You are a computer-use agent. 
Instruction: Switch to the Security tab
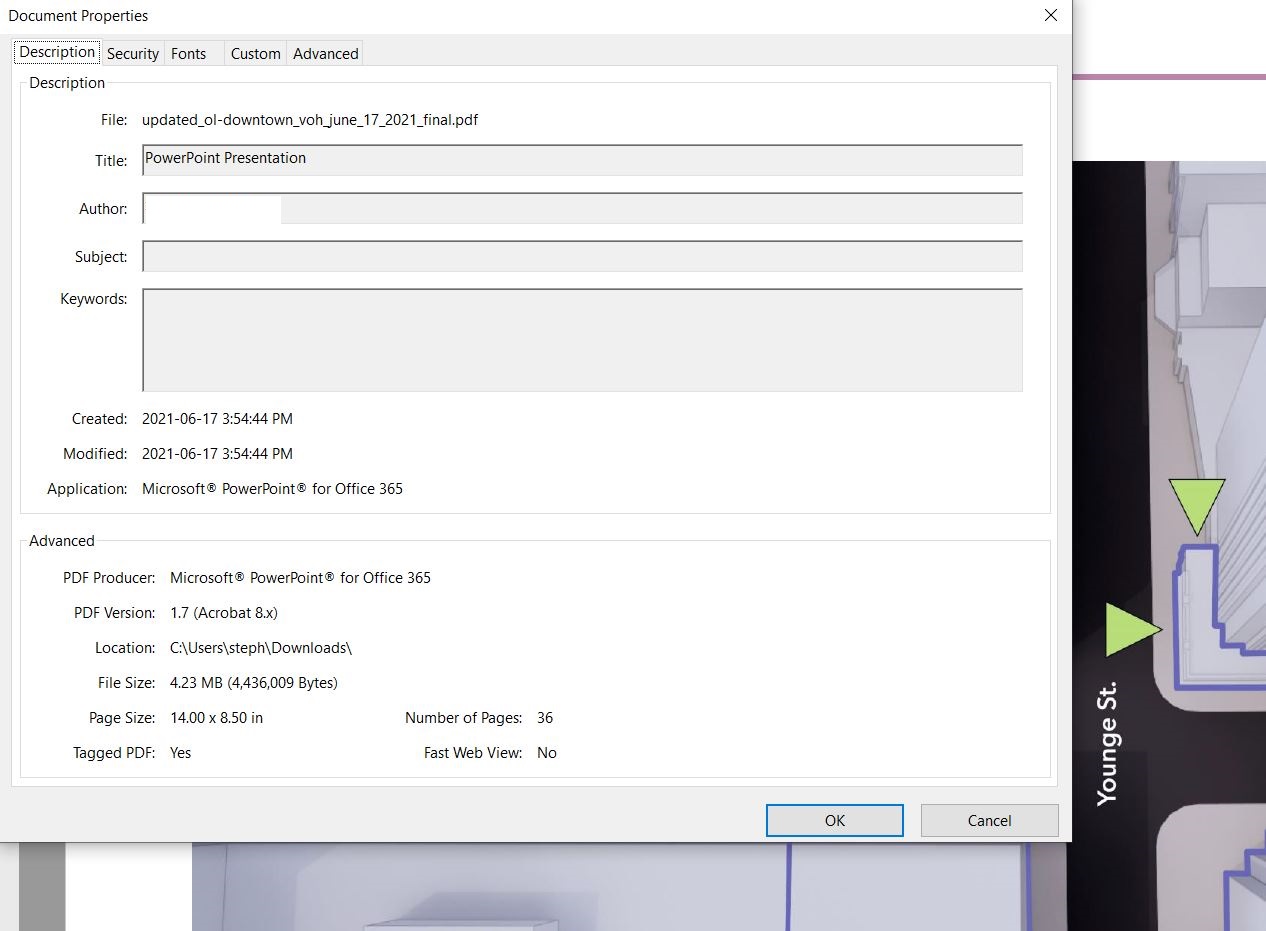click(132, 54)
